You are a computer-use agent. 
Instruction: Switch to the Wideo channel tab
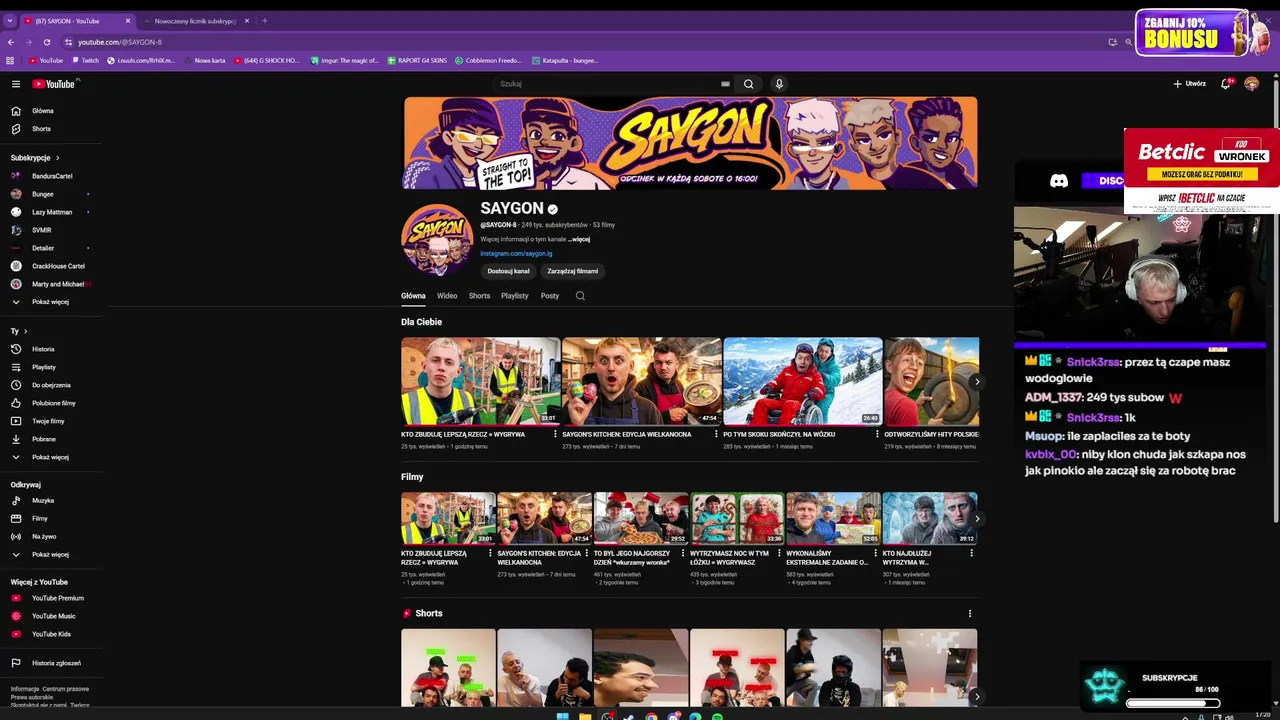point(447,296)
